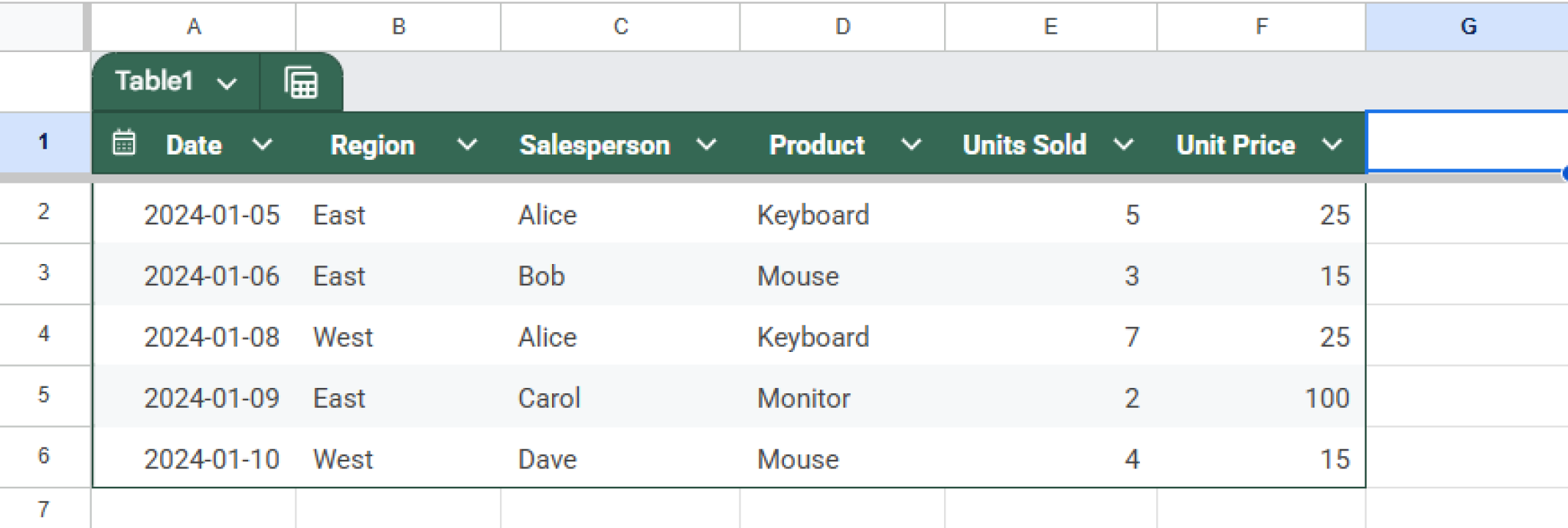Select the Mouse cell sold by Dave
Image resolution: width=1568 pixels, height=528 pixels.
coord(842,458)
